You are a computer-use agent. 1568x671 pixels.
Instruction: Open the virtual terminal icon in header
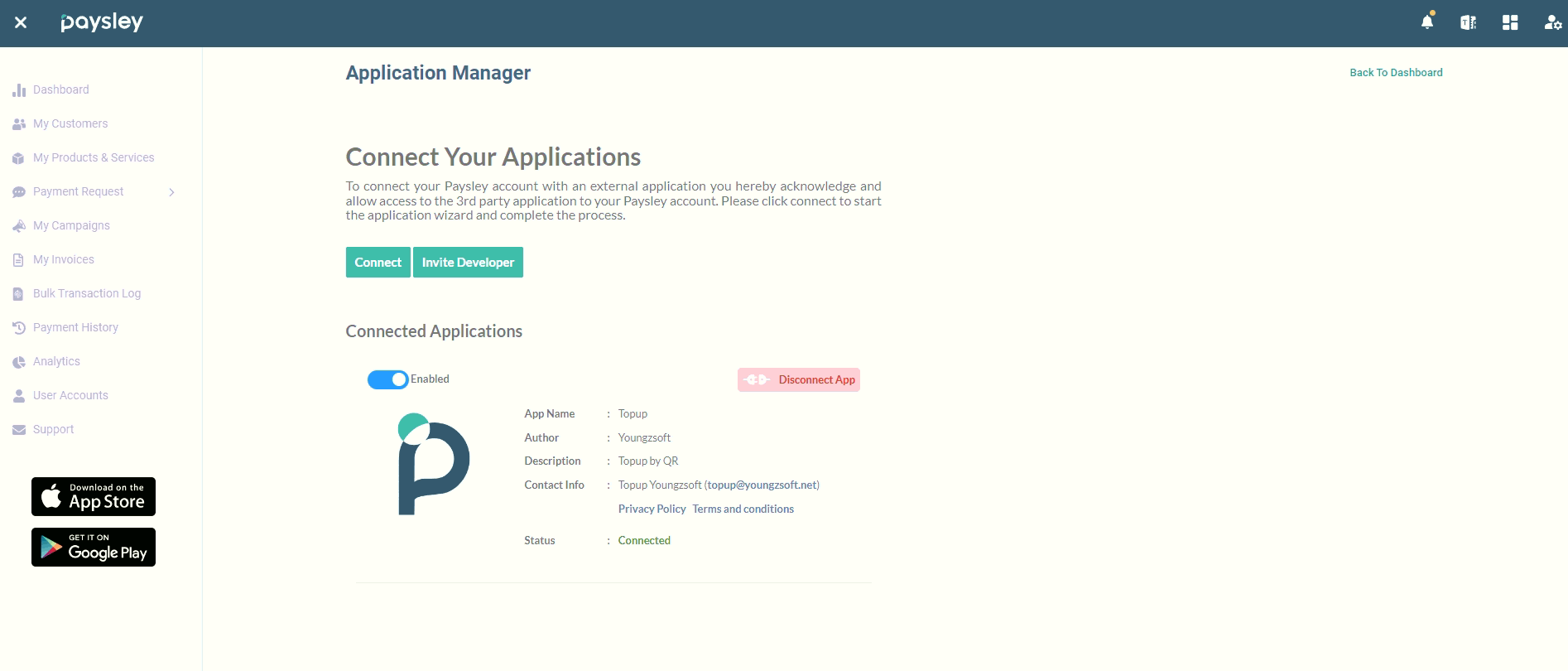click(x=1468, y=22)
